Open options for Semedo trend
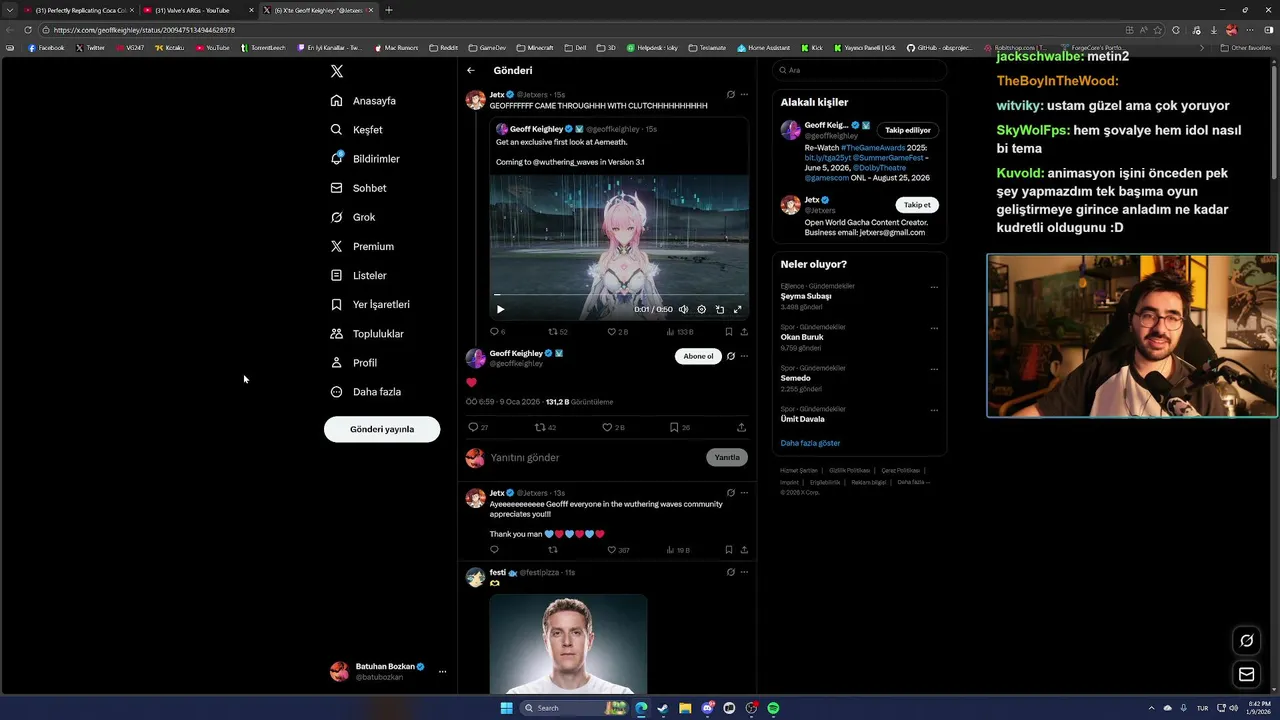 [x=934, y=369]
